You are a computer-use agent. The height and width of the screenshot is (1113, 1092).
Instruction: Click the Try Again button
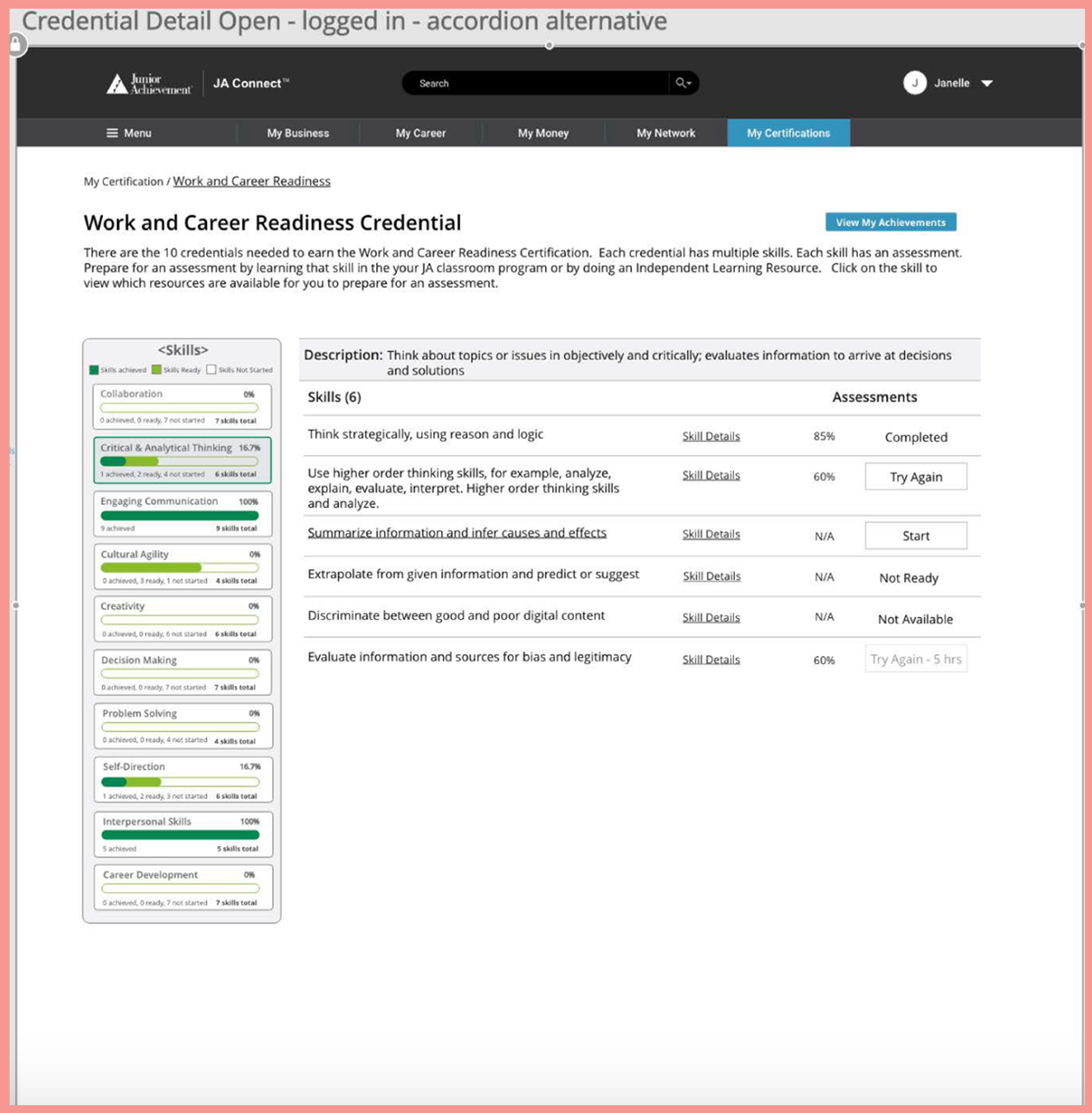pyautogui.click(x=916, y=477)
